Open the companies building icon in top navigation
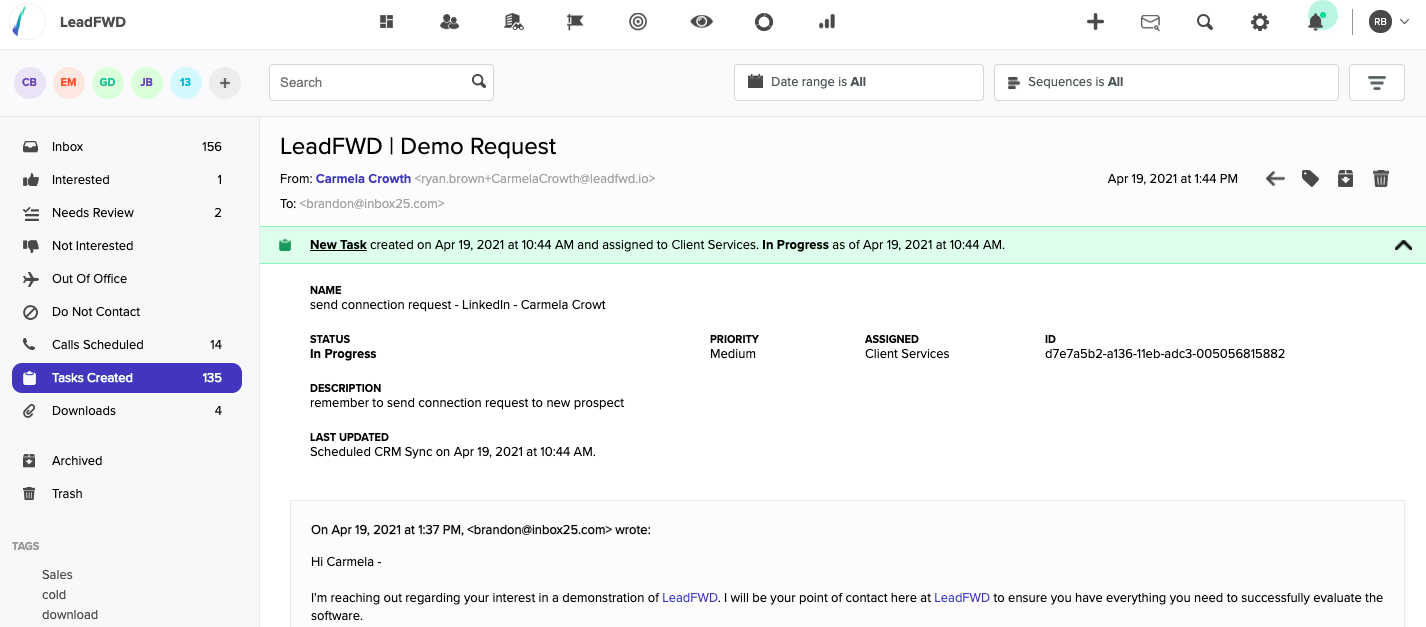Viewport: 1426px width, 627px height. 514,22
